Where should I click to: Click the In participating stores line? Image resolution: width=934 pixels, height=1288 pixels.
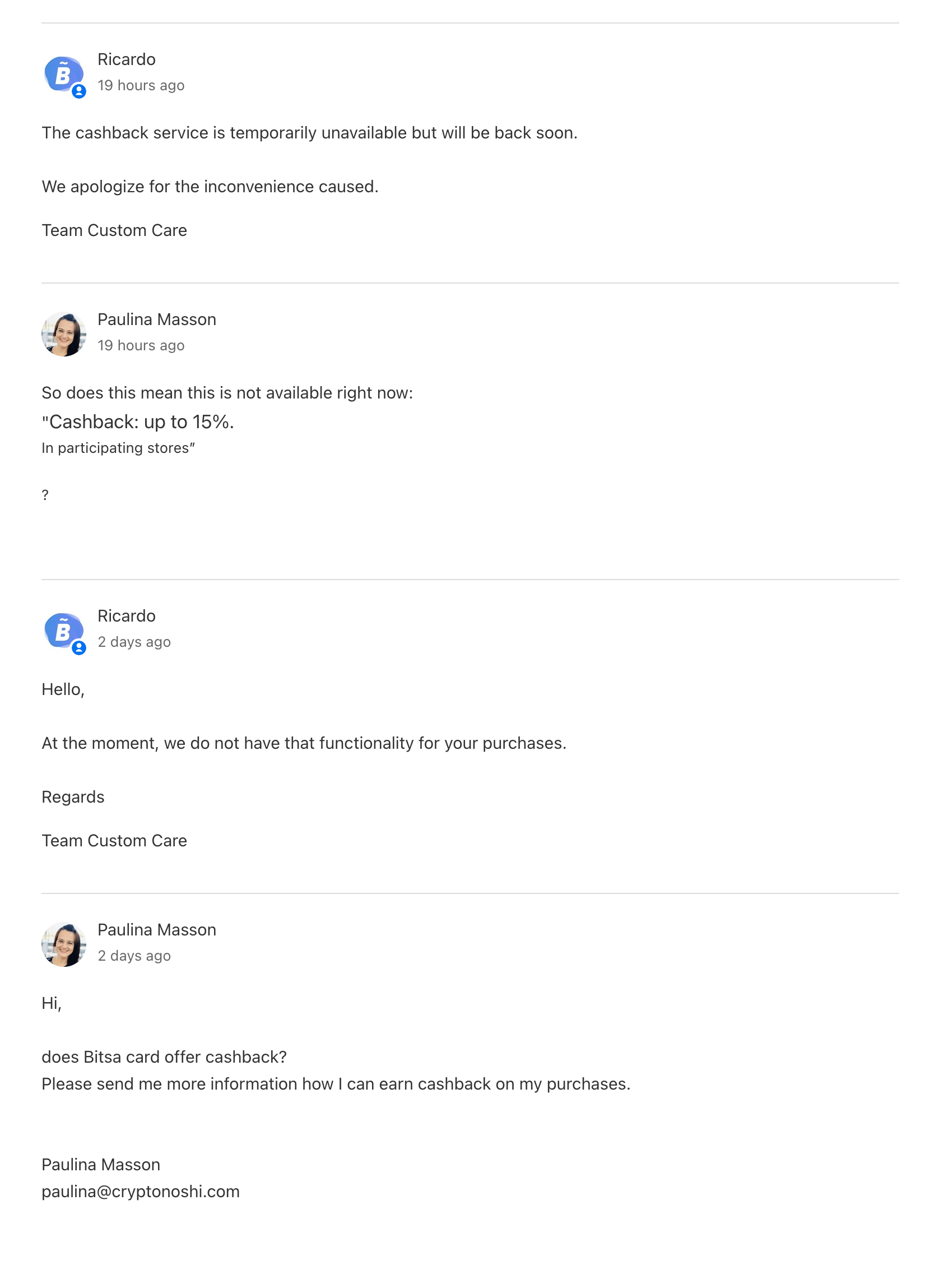point(118,448)
